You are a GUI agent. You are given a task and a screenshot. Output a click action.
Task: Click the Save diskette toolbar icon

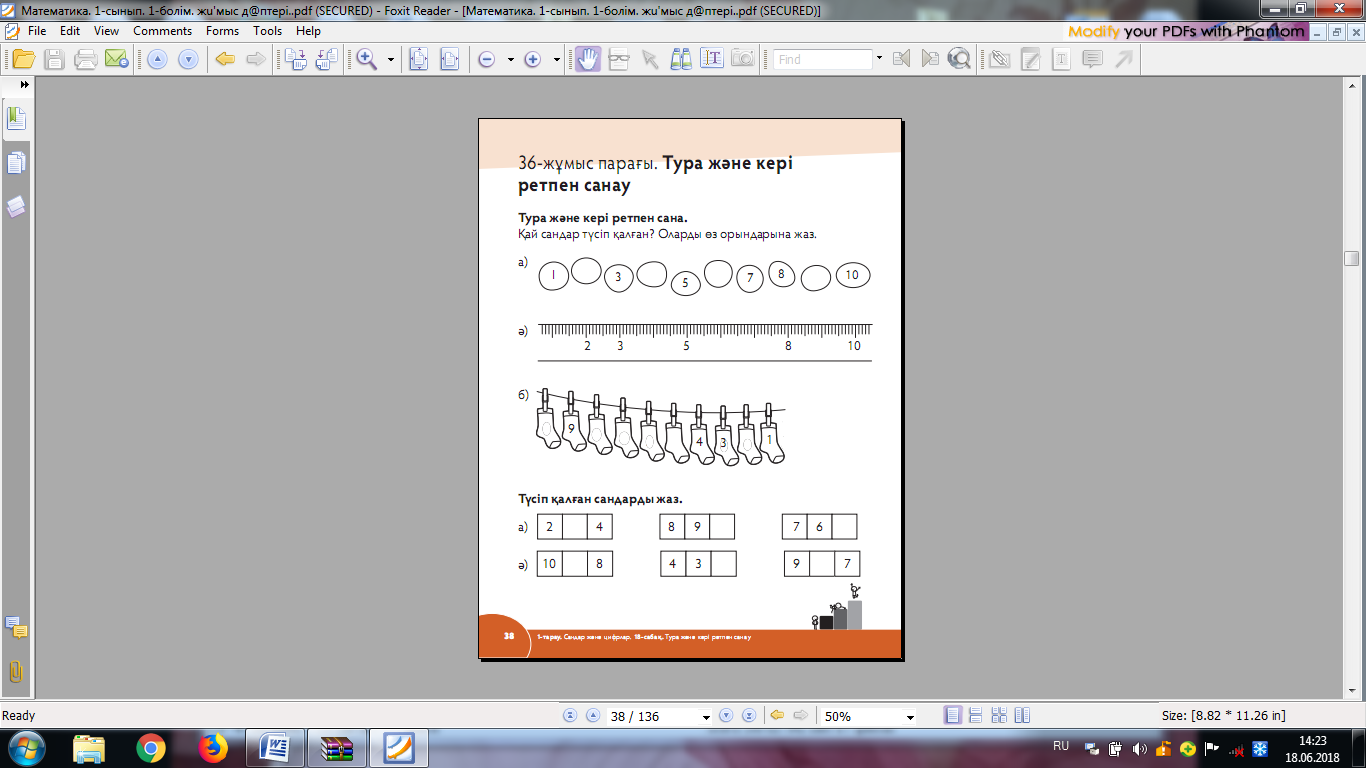click(54, 59)
